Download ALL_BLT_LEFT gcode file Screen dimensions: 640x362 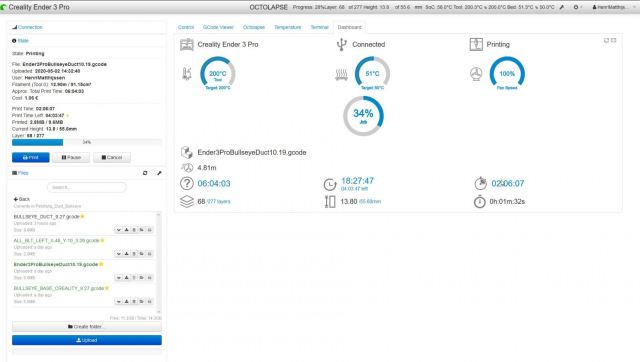tap(127, 254)
